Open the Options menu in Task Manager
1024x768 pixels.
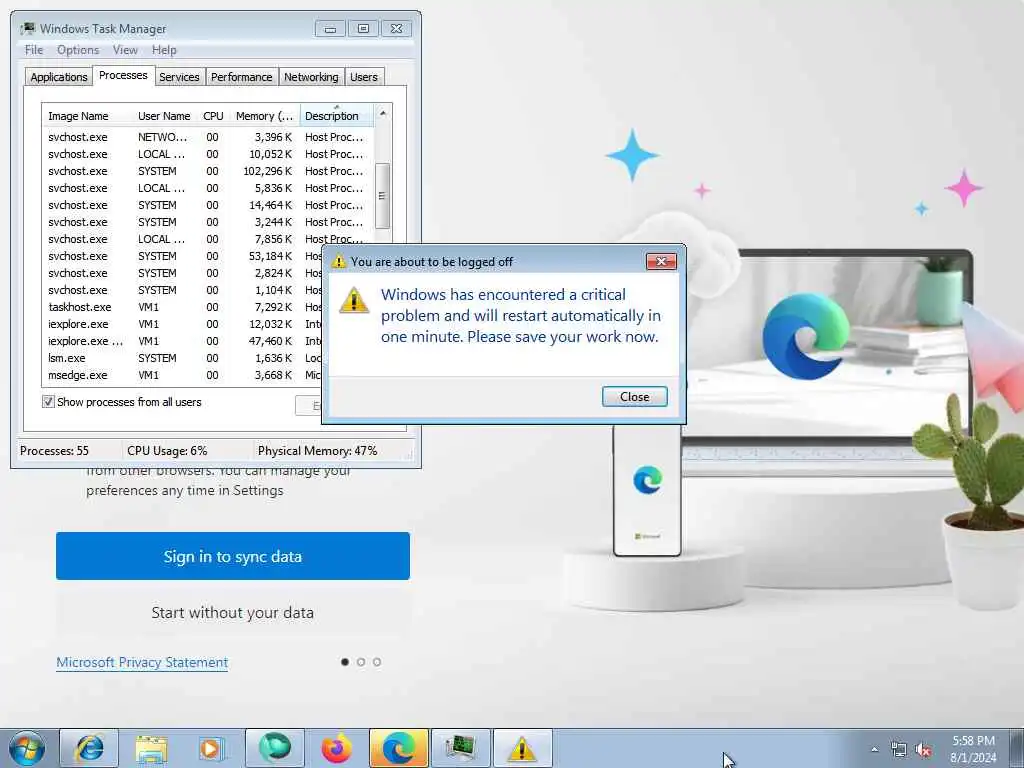(78, 50)
